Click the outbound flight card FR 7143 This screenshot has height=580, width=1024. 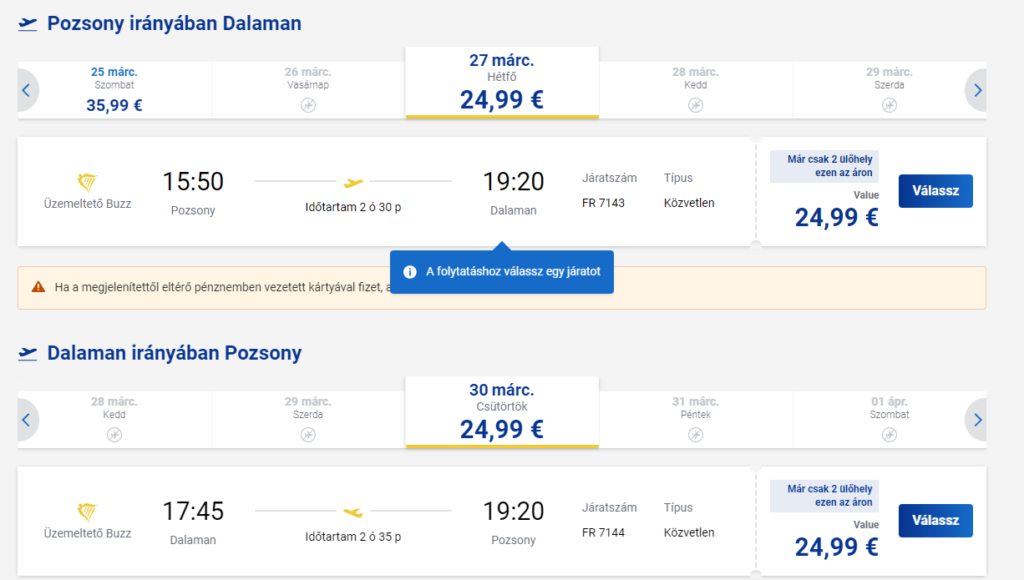click(502, 191)
